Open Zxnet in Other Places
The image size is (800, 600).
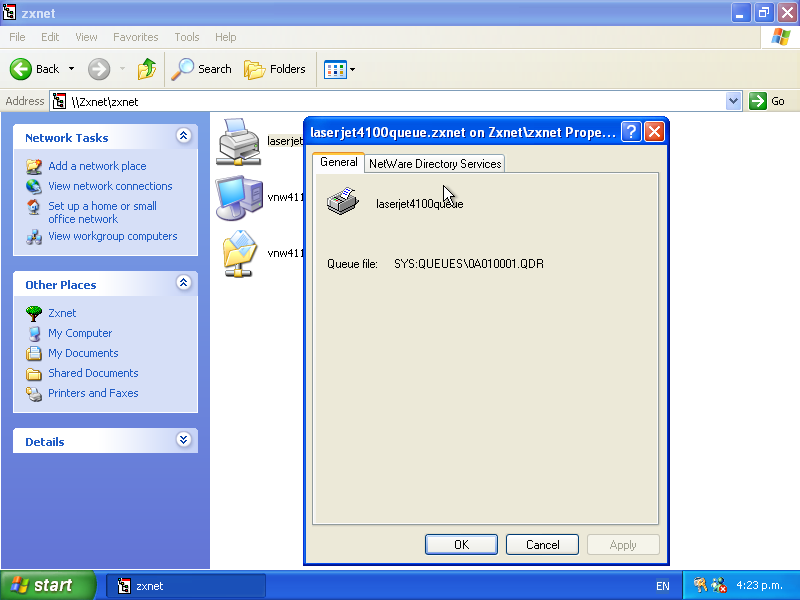[62, 313]
